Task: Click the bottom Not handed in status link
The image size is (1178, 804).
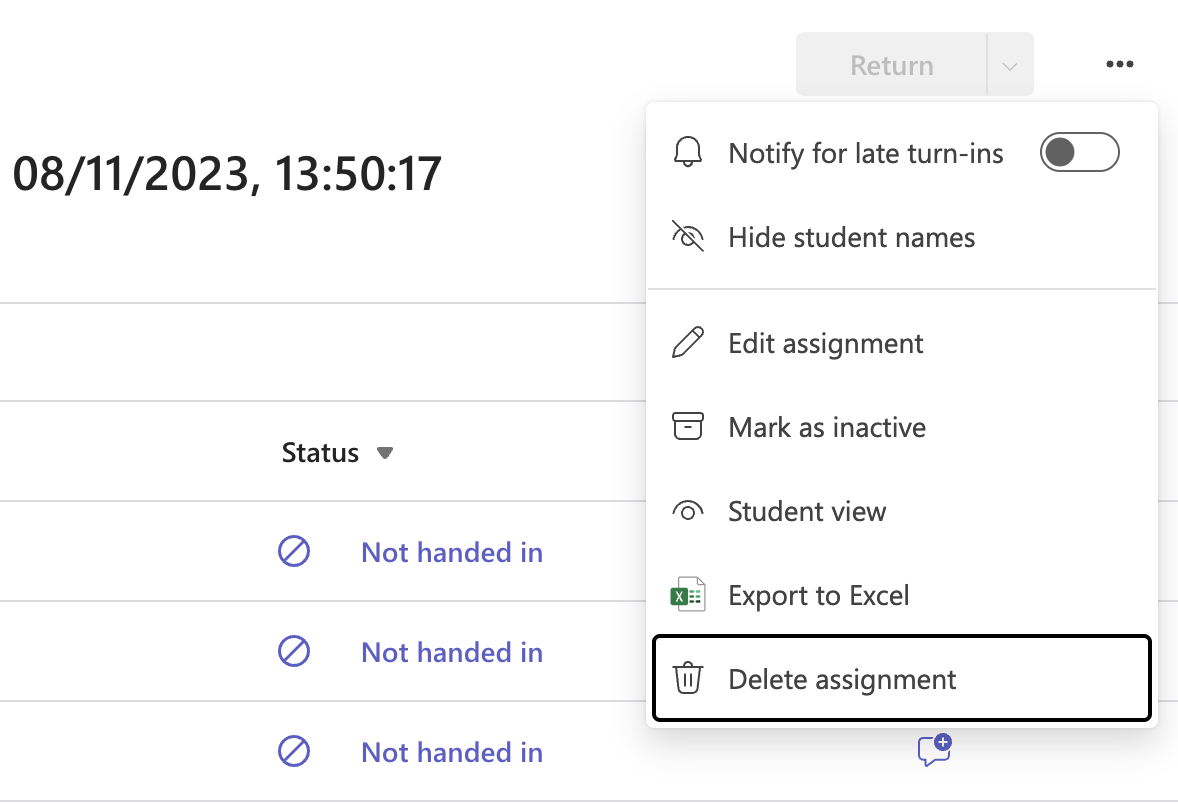Action: pos(452,752)
